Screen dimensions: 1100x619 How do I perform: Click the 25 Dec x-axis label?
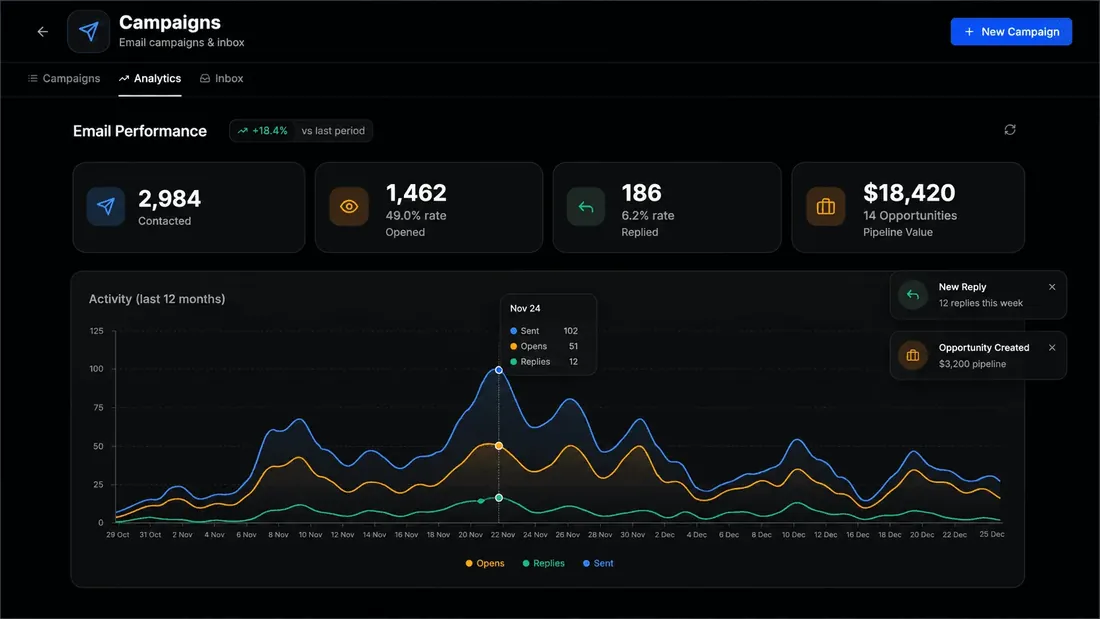[x=991, y=534]
